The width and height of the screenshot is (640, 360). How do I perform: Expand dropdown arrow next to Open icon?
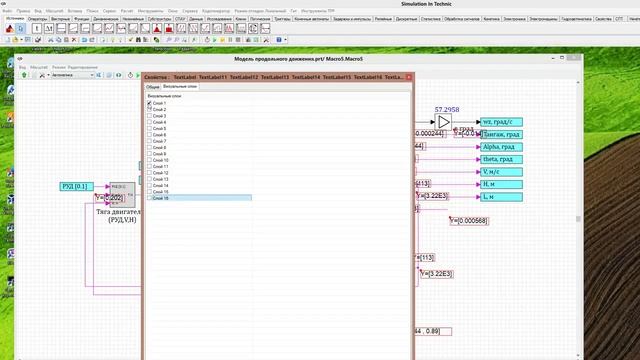coord(21,40)
